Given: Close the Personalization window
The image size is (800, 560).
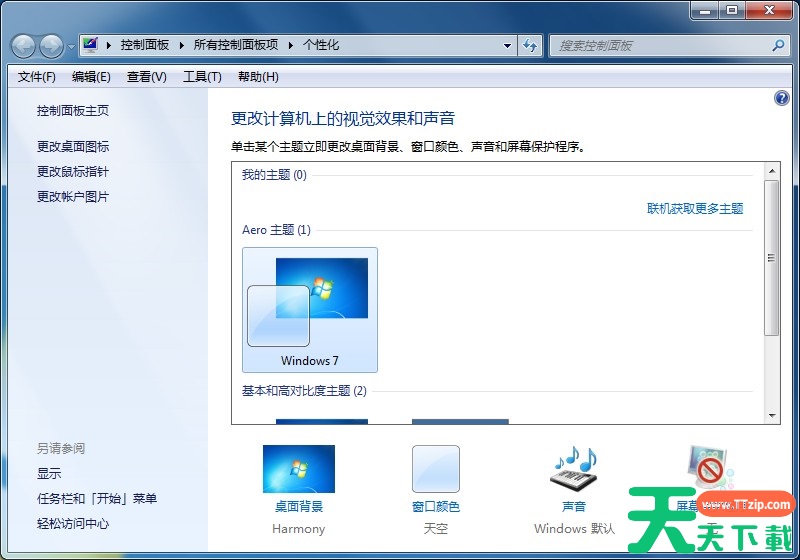Looking at the screenshot, I should coord(769,10).
